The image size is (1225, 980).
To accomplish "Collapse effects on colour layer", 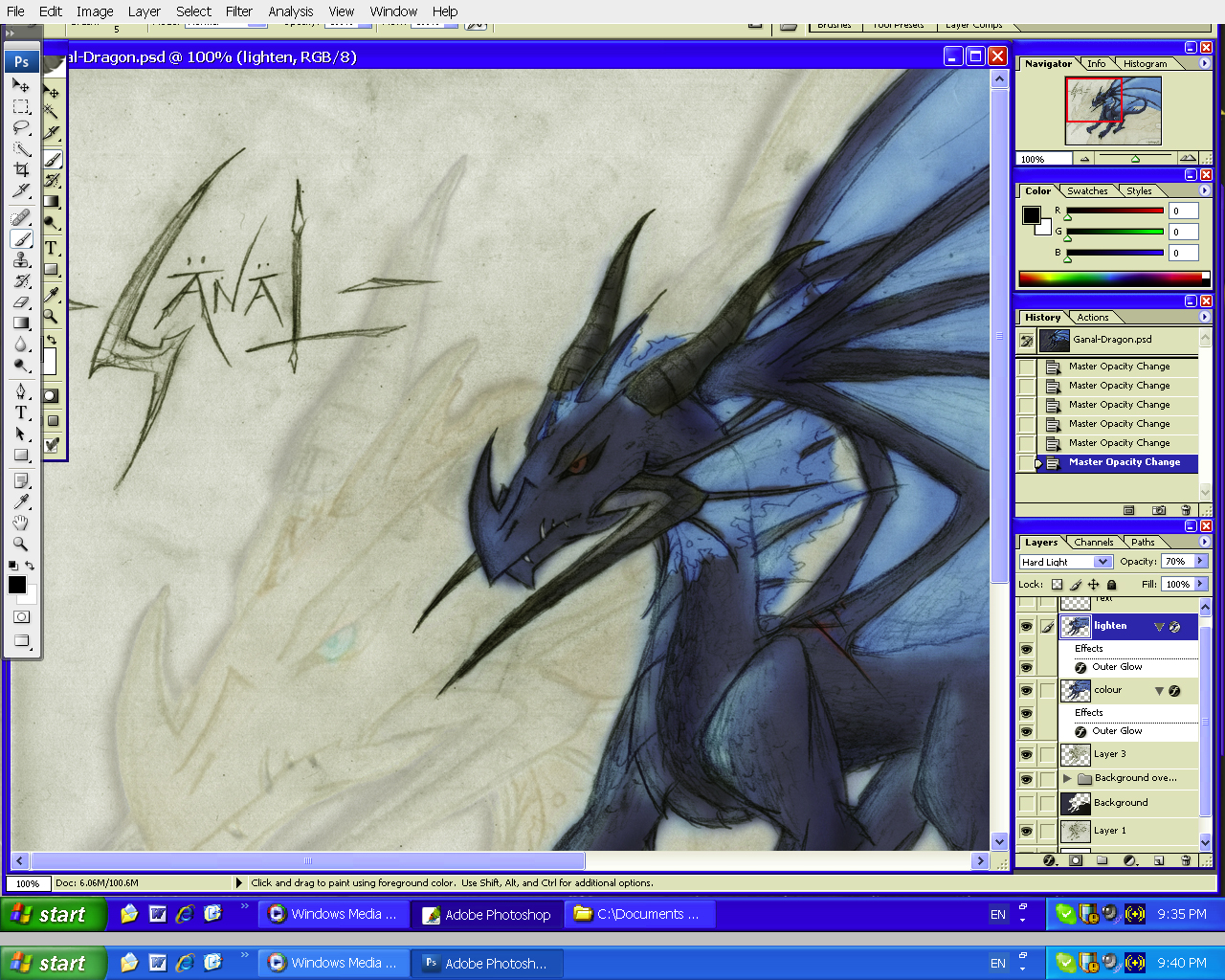I will (1159, 691).
